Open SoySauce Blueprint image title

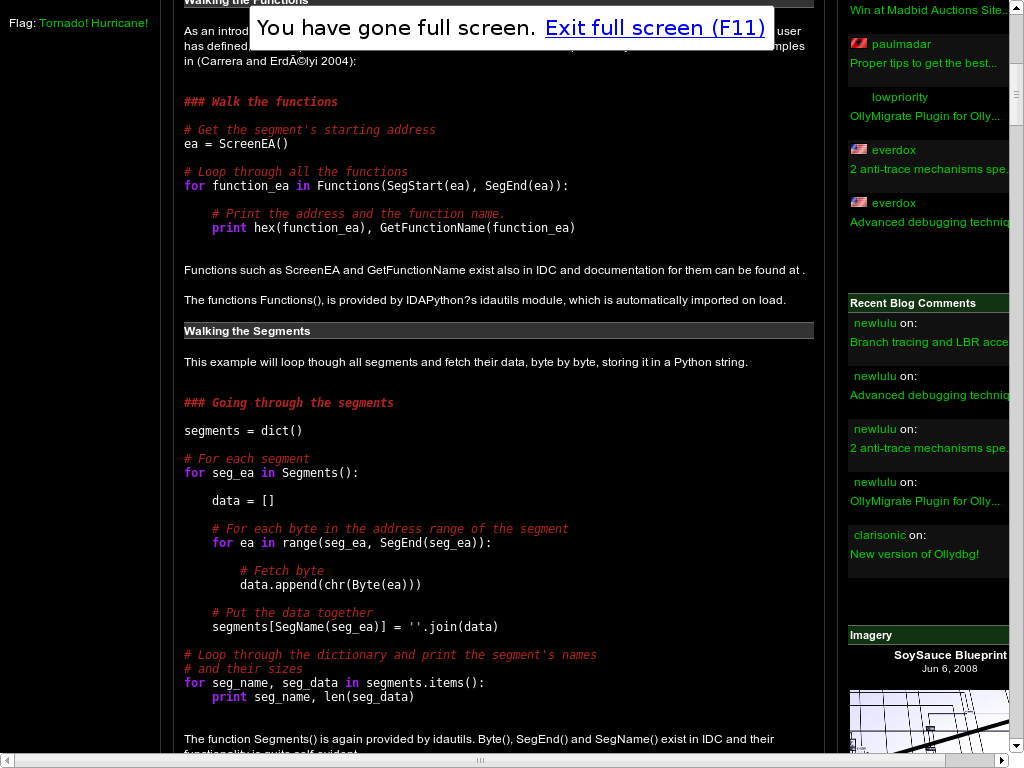coord(950,655)
